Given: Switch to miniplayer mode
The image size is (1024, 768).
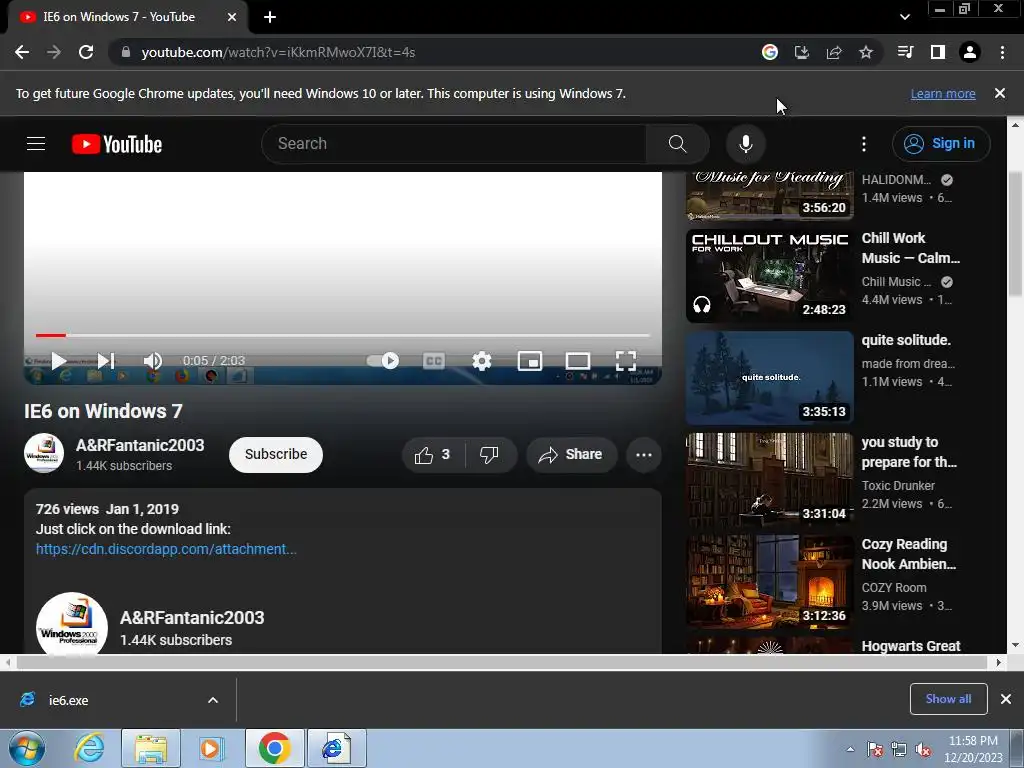Looking at the screenshot, I should click(530, 360).
